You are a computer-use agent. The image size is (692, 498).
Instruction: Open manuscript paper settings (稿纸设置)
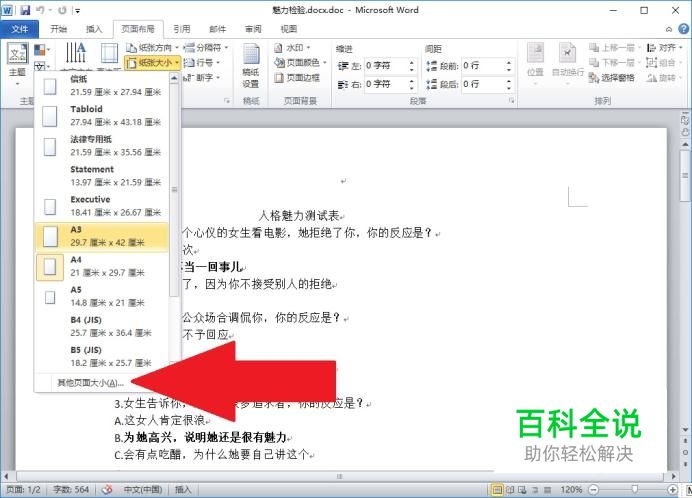point(251,66)
